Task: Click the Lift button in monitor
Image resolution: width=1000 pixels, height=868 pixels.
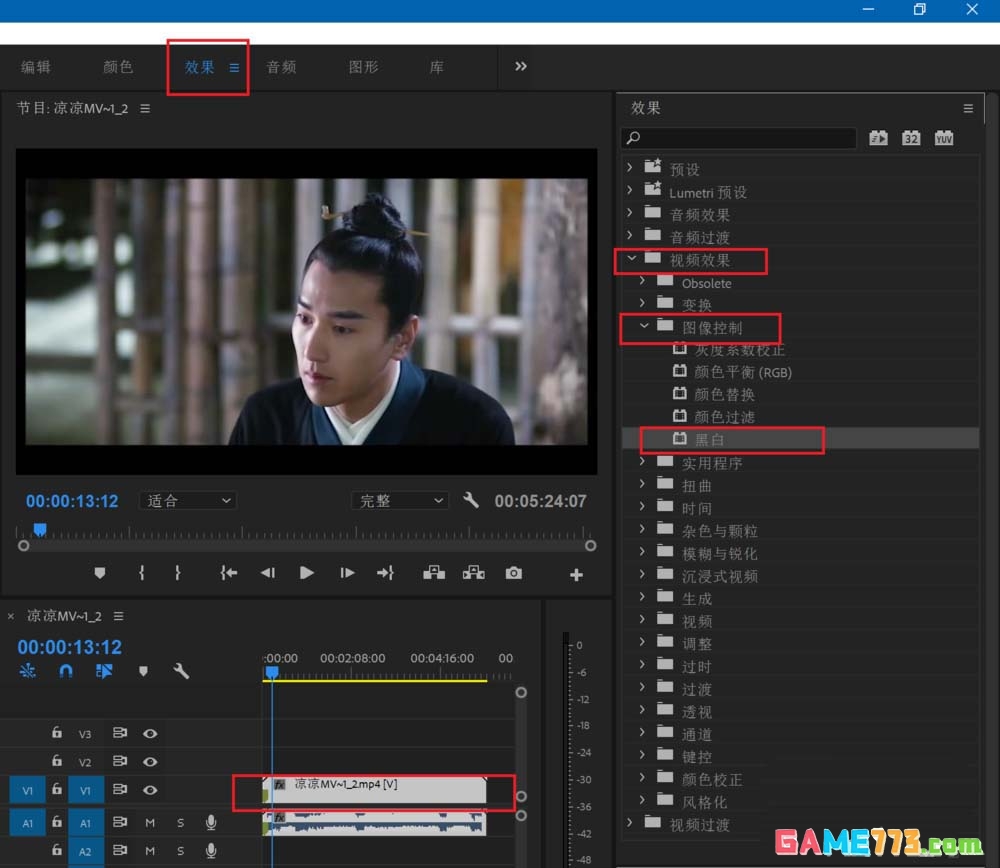Action: (x=434, y=573)
